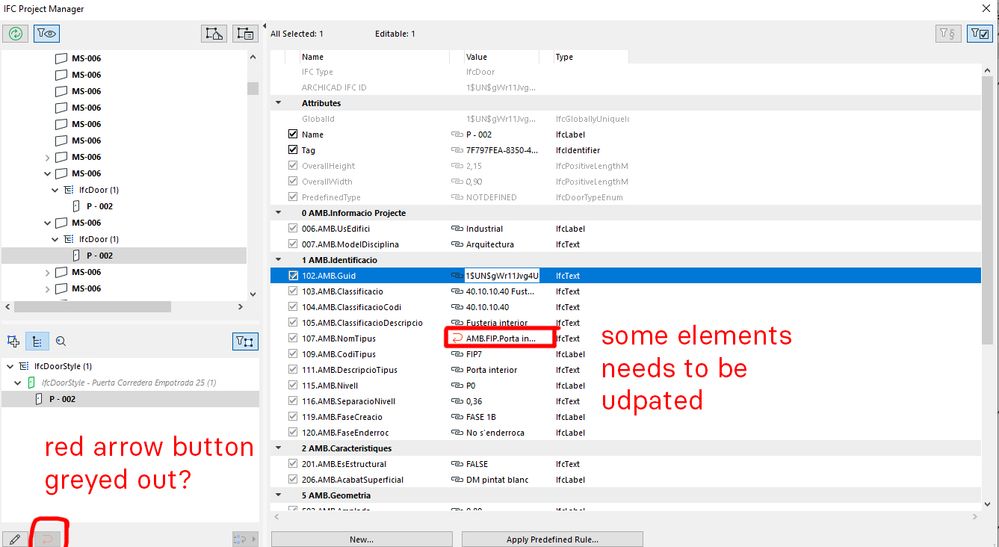Click the assignments shape toolbar icon

pyautogui.click(x=213, y=34)
